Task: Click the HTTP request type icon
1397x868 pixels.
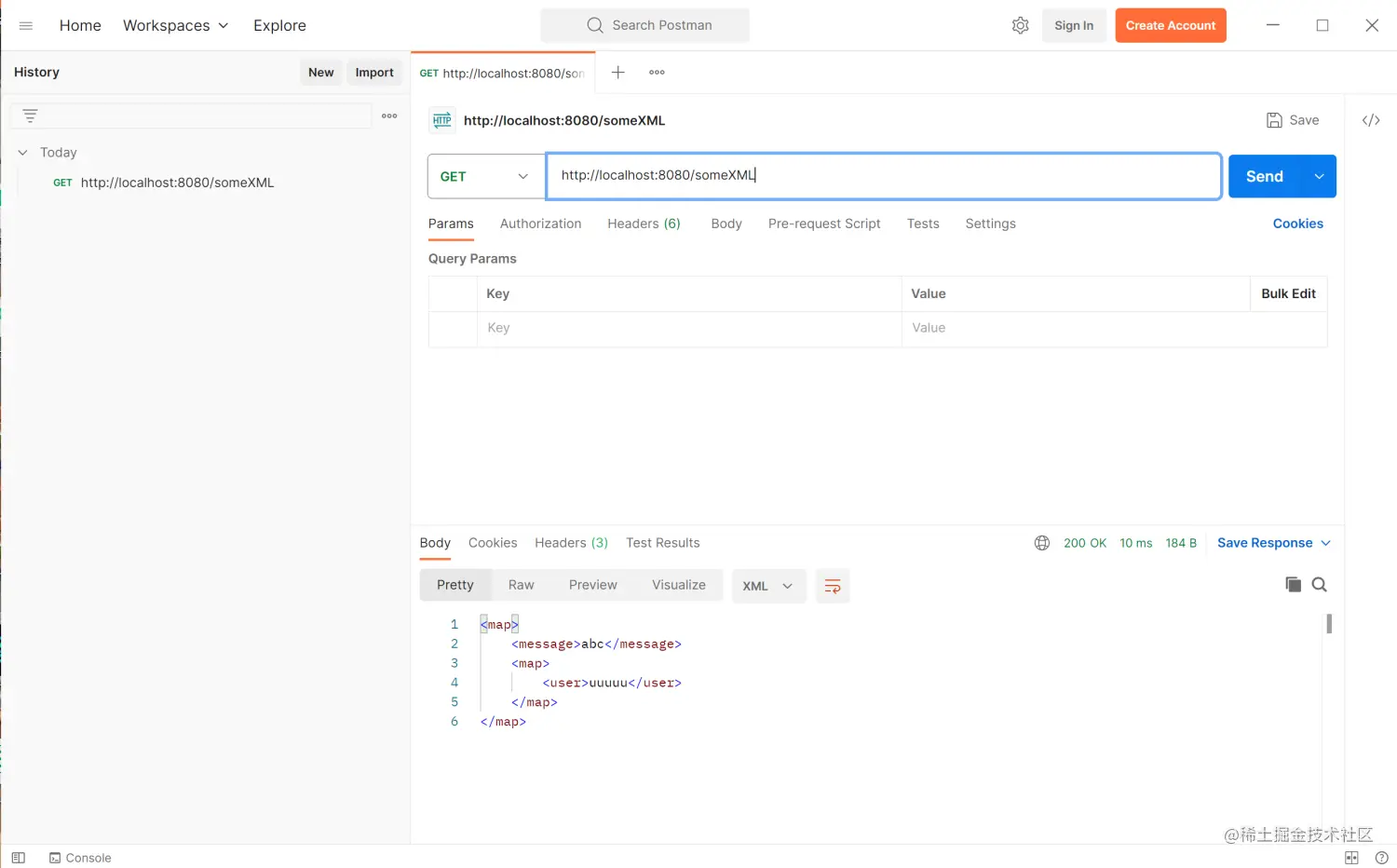Action: (442, 120)
